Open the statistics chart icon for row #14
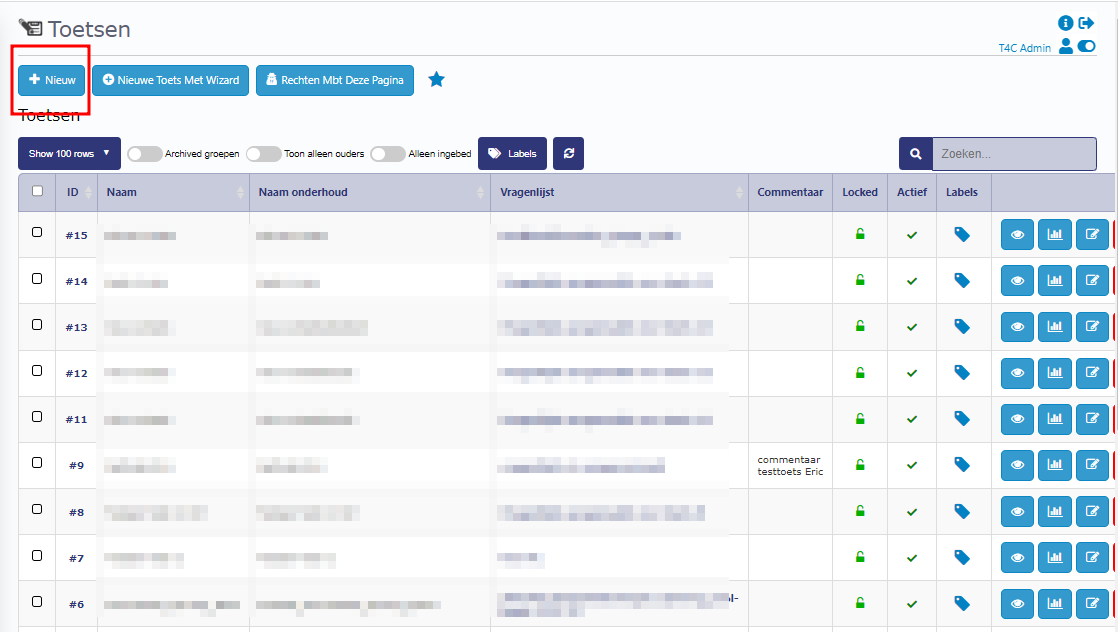Screen dimensions: 1118x632 click(1054, 281)
